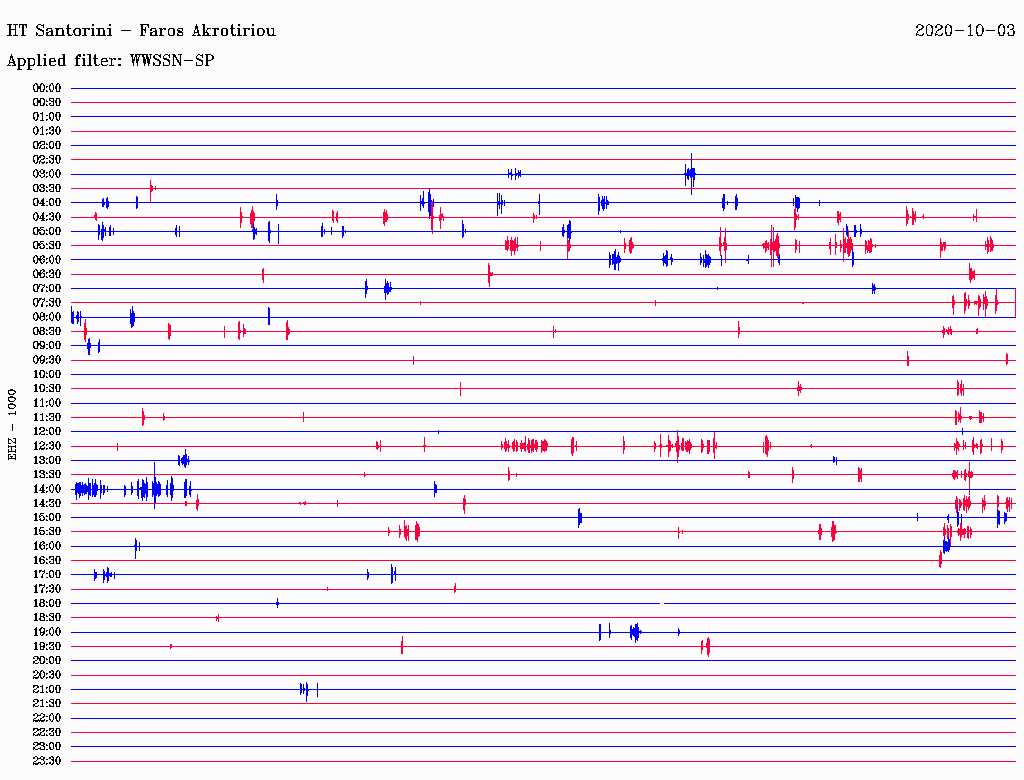This screenshot has width=1024, height=780.
Task: Select the 16:30 time label
Action: tap(46, 561)
